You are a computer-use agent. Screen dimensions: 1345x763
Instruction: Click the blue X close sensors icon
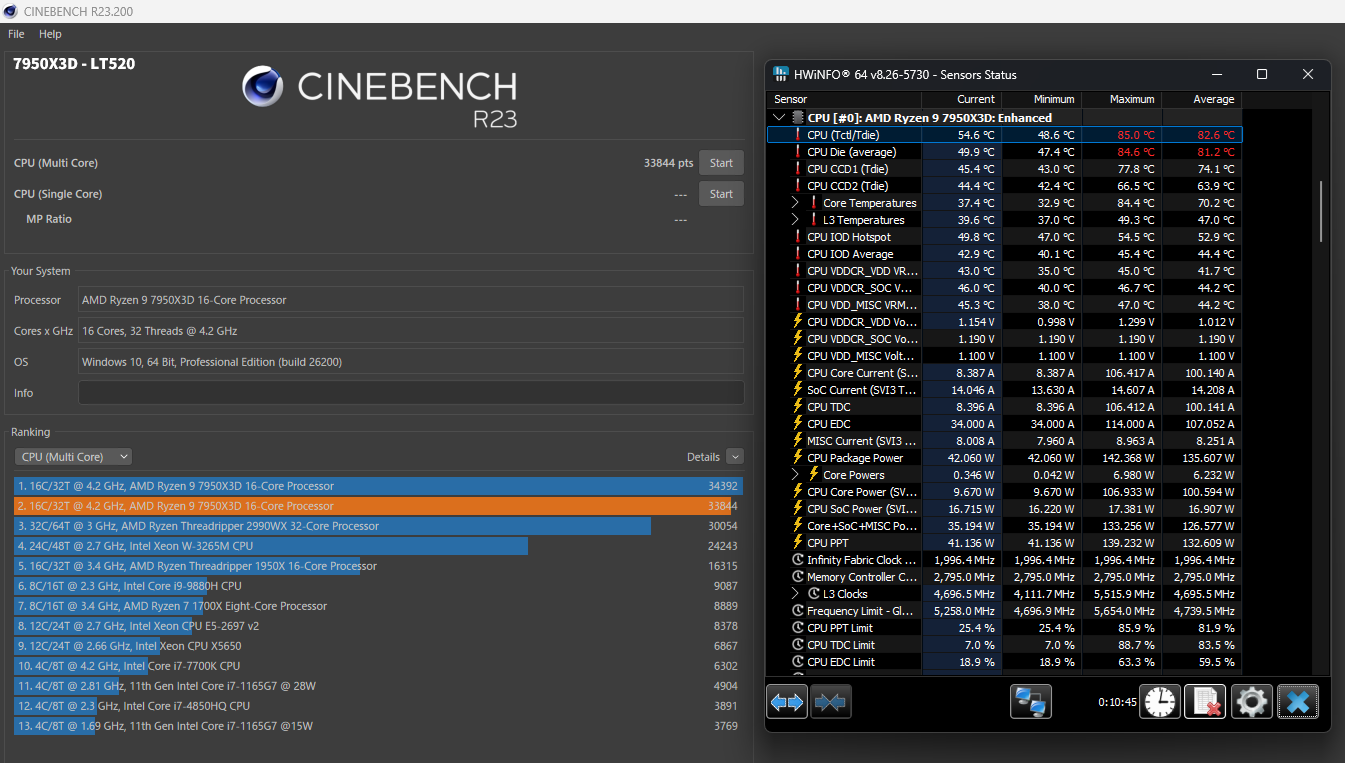[1297, 702]
